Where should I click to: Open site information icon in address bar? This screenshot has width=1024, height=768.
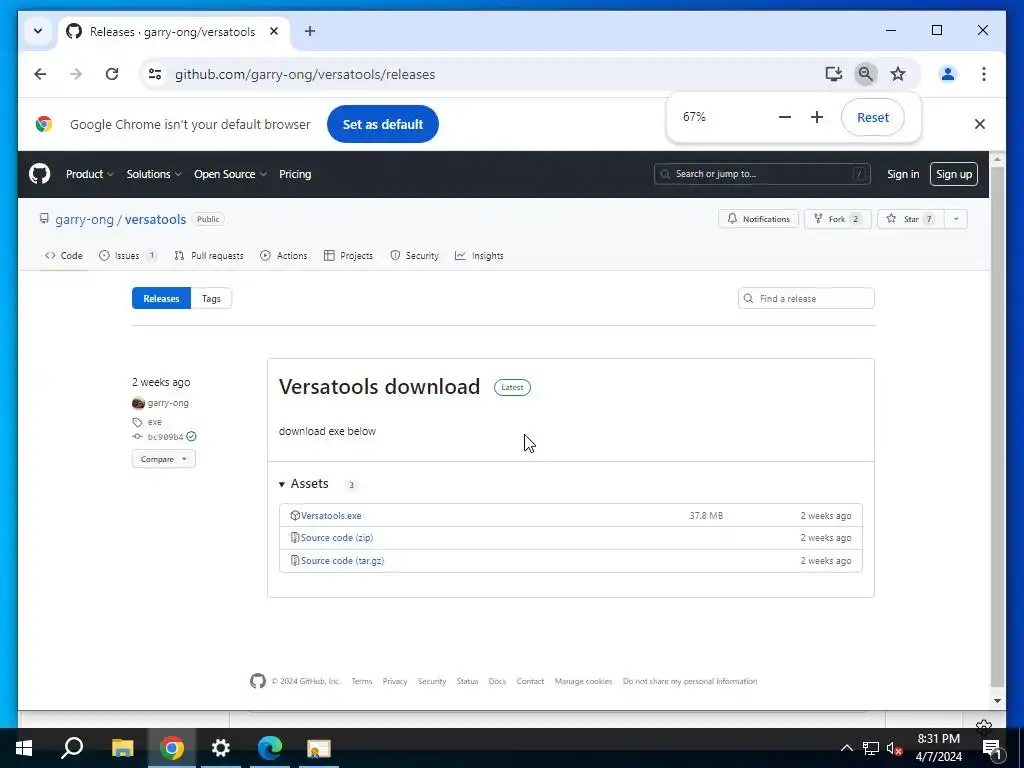coord(155,74)
